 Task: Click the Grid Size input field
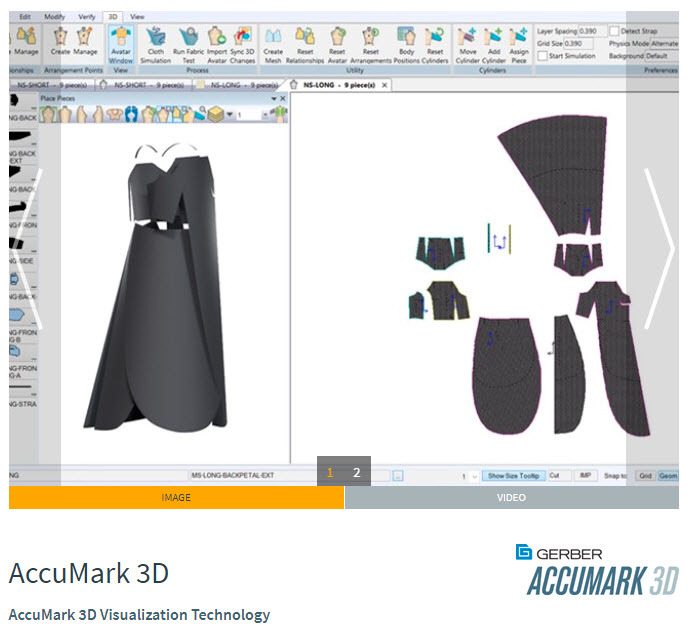tap(578, 44)
